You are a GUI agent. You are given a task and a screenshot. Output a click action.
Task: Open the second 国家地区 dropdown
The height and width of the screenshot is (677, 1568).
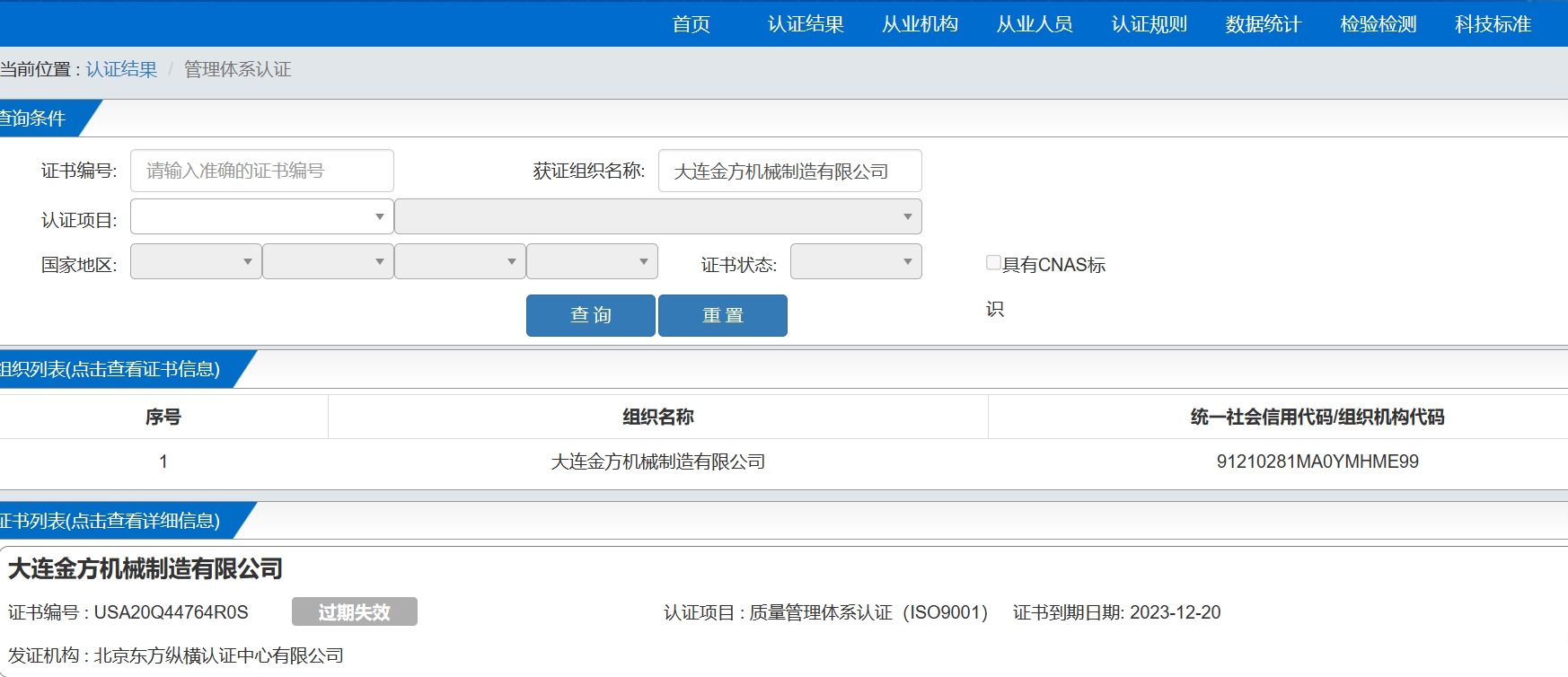point(328,261)
